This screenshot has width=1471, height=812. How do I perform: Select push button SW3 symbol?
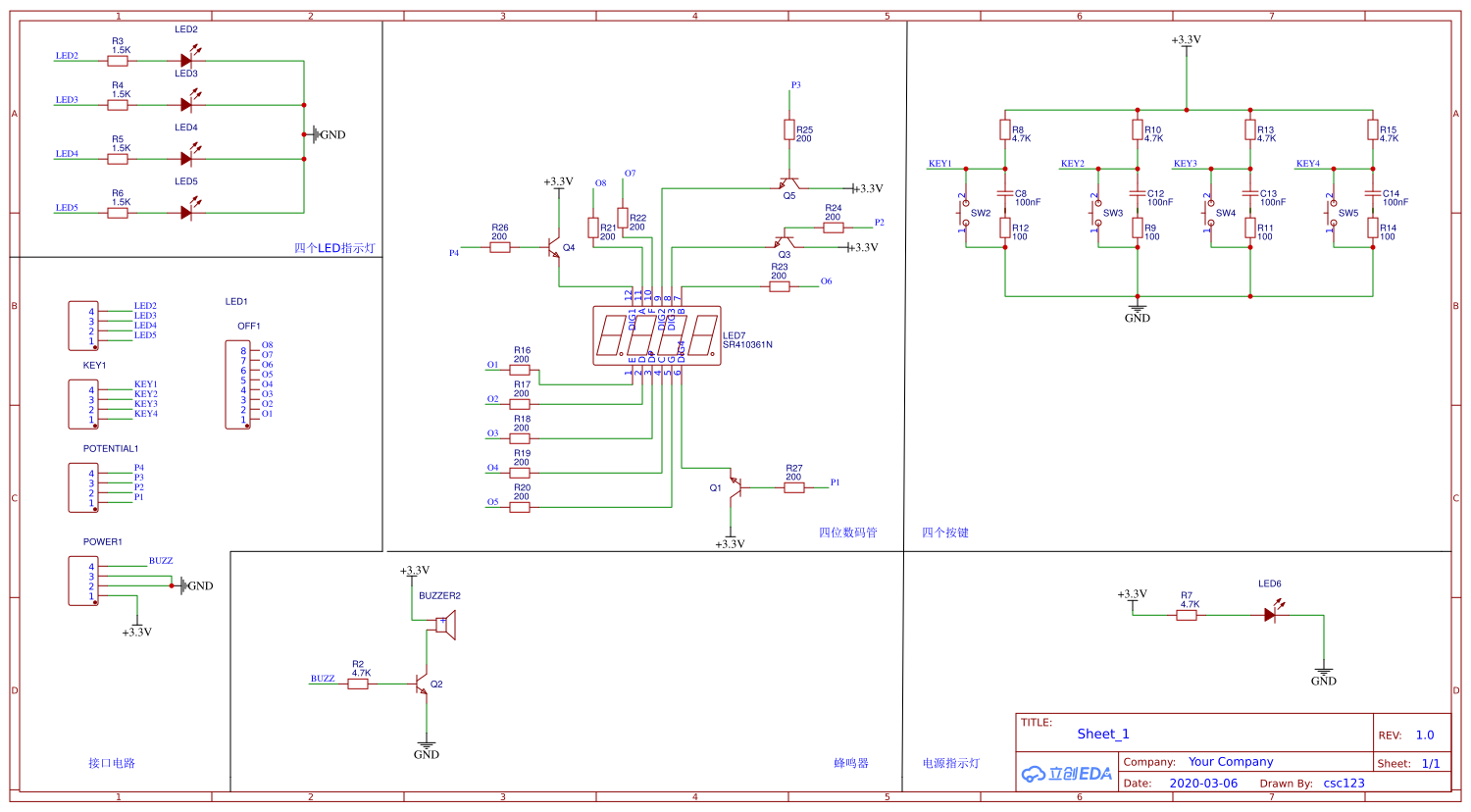coord(1095,213)
